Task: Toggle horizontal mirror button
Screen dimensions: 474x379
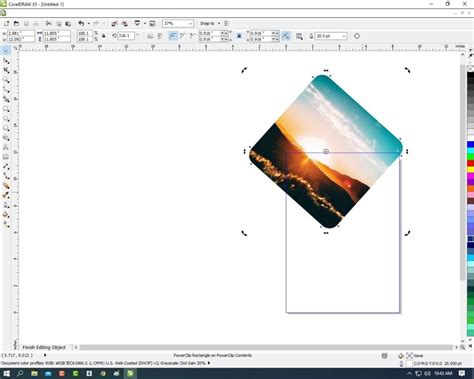Action: 150,36
